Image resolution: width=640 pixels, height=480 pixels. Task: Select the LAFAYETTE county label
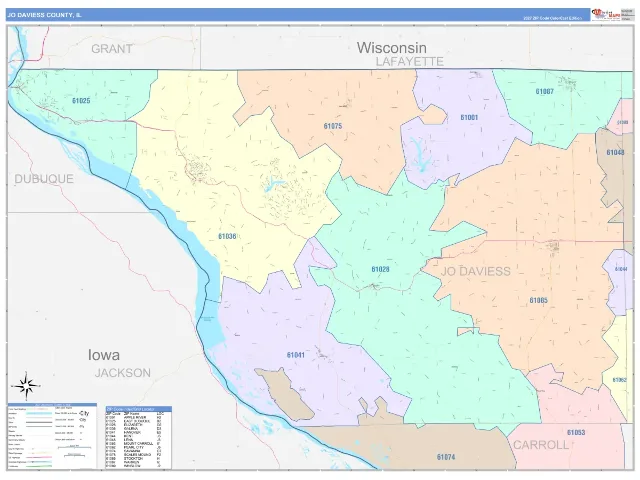(x=409, y=62)
